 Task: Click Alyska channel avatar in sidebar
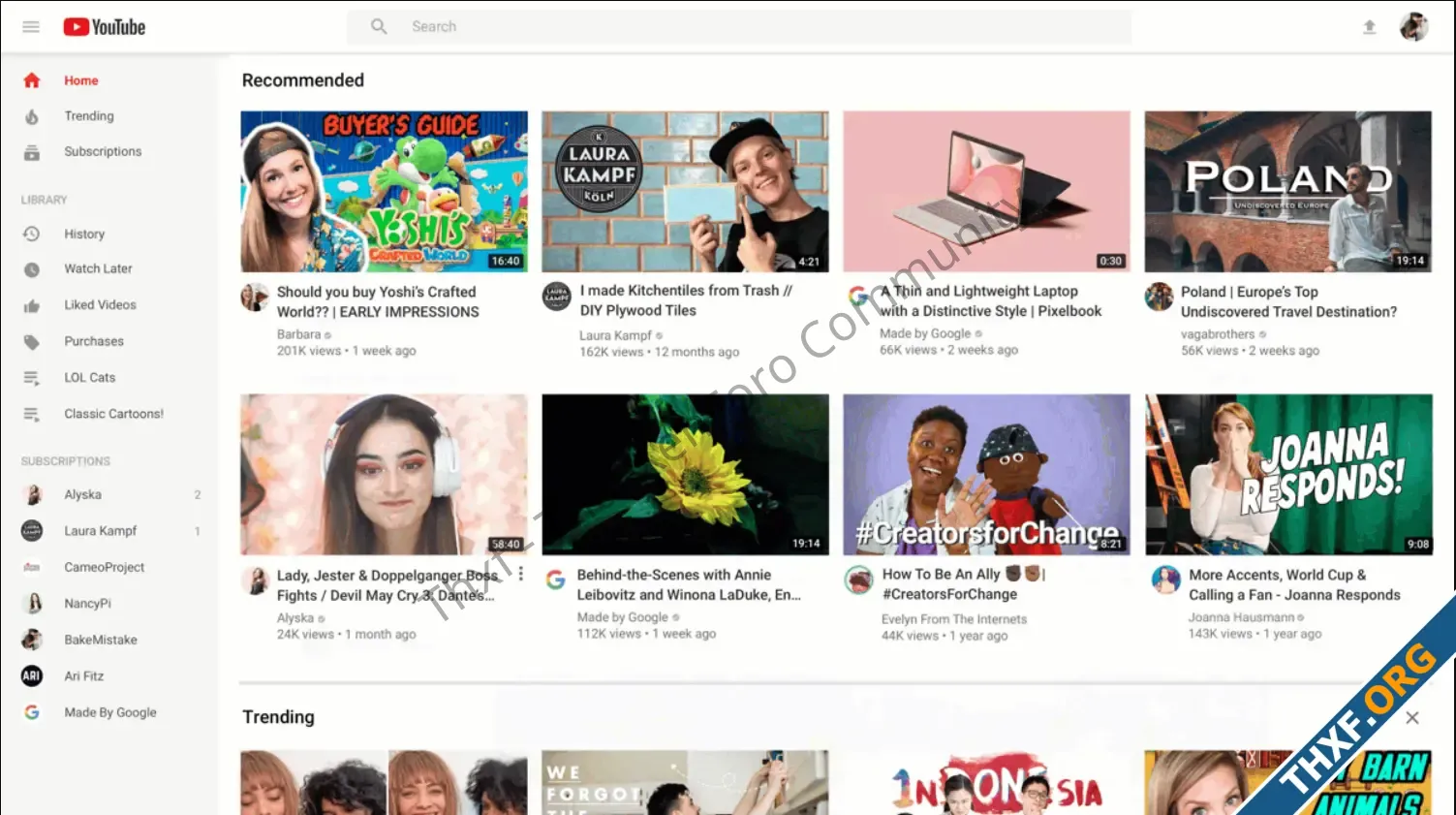(32, 495)
